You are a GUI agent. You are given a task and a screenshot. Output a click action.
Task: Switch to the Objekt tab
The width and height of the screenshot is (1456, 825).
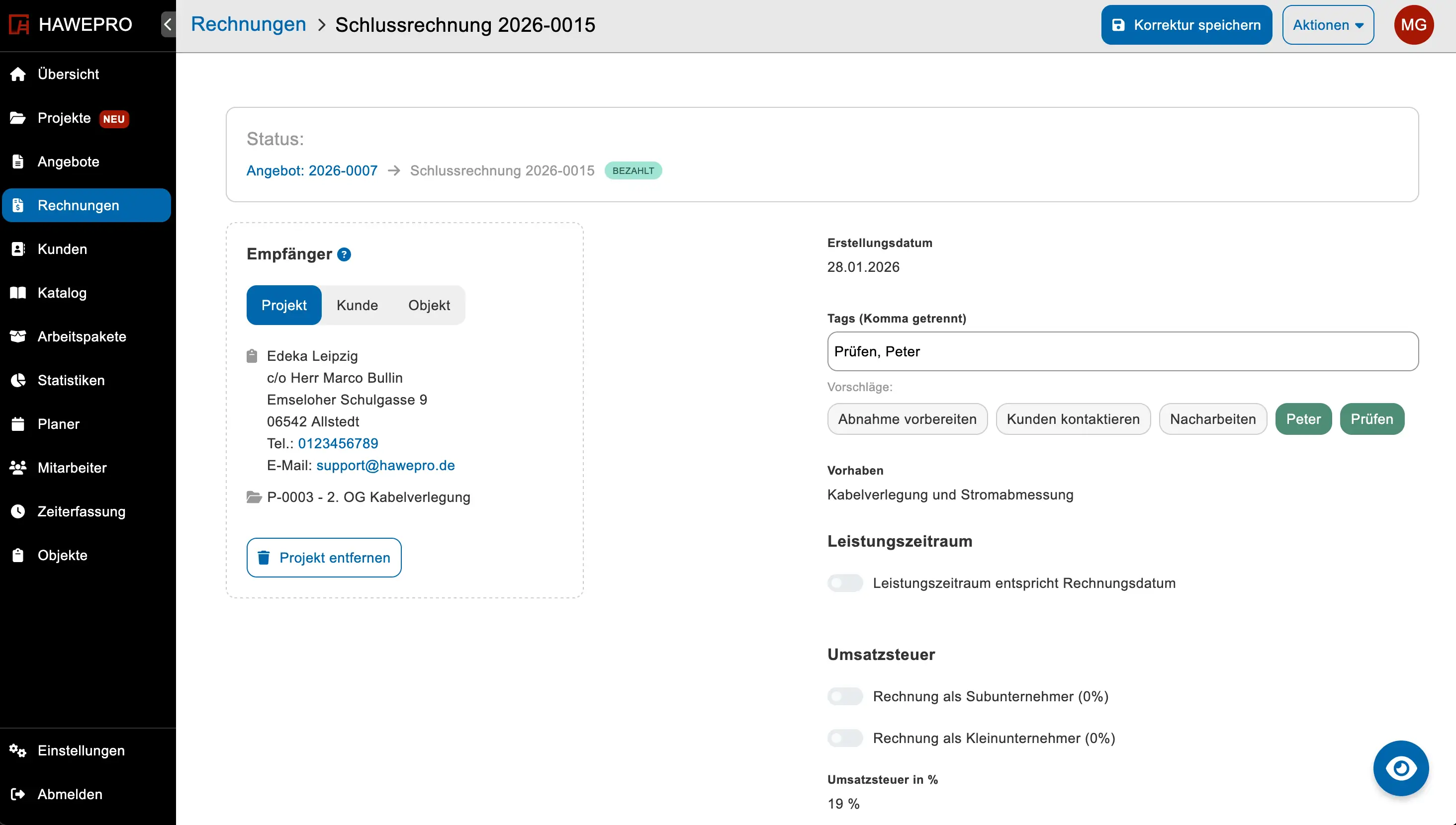pos(429,305)
